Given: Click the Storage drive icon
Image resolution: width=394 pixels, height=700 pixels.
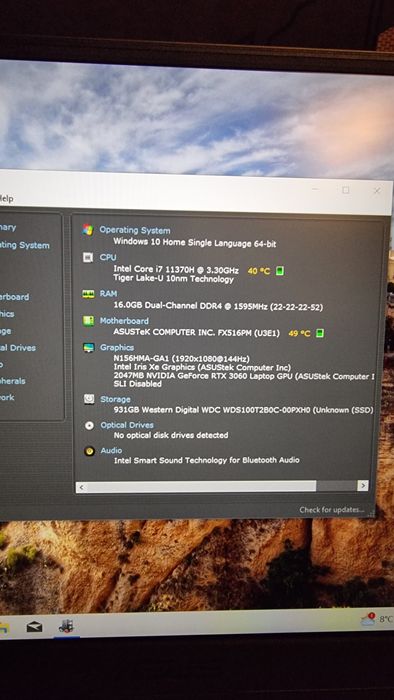Looking at the screenshot, I should [89, 399].
